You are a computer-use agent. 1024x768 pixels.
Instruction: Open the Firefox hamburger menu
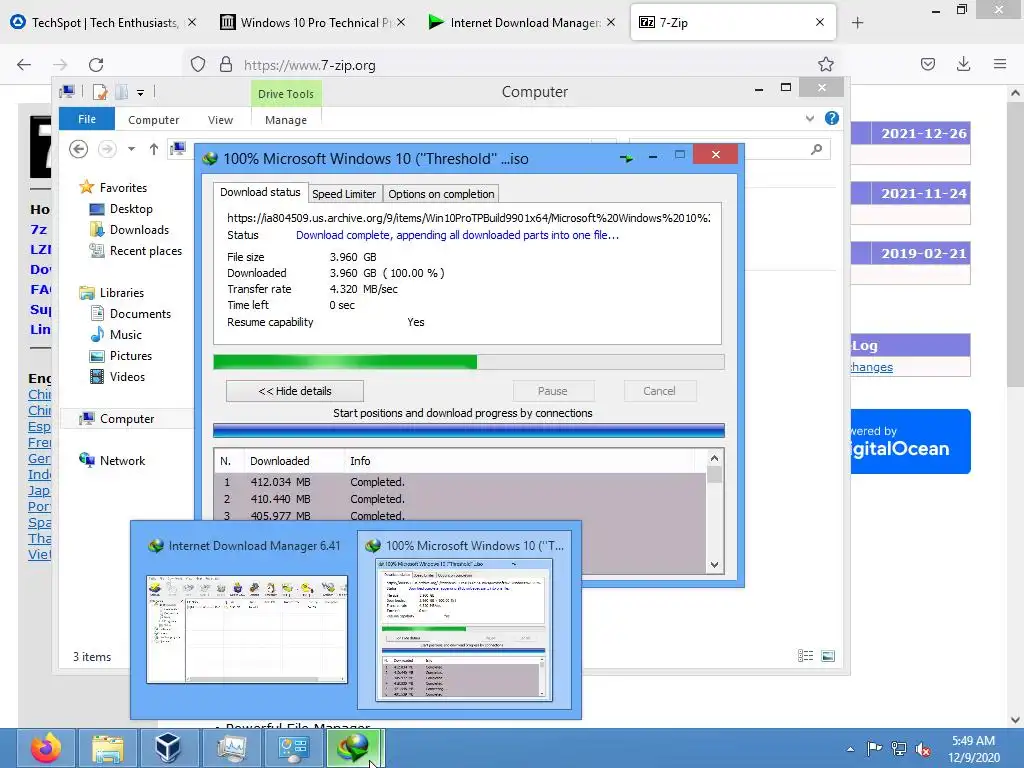[1000, 64]
